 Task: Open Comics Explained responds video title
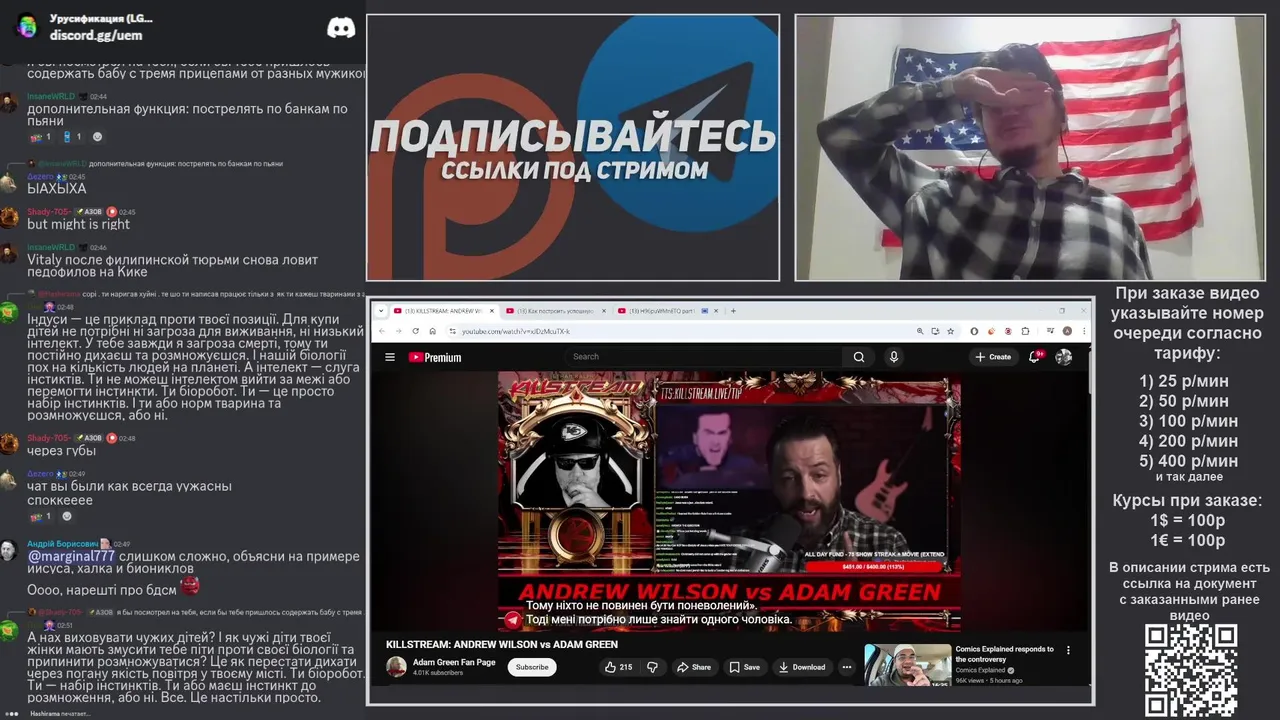click(x=1004, y=654)
